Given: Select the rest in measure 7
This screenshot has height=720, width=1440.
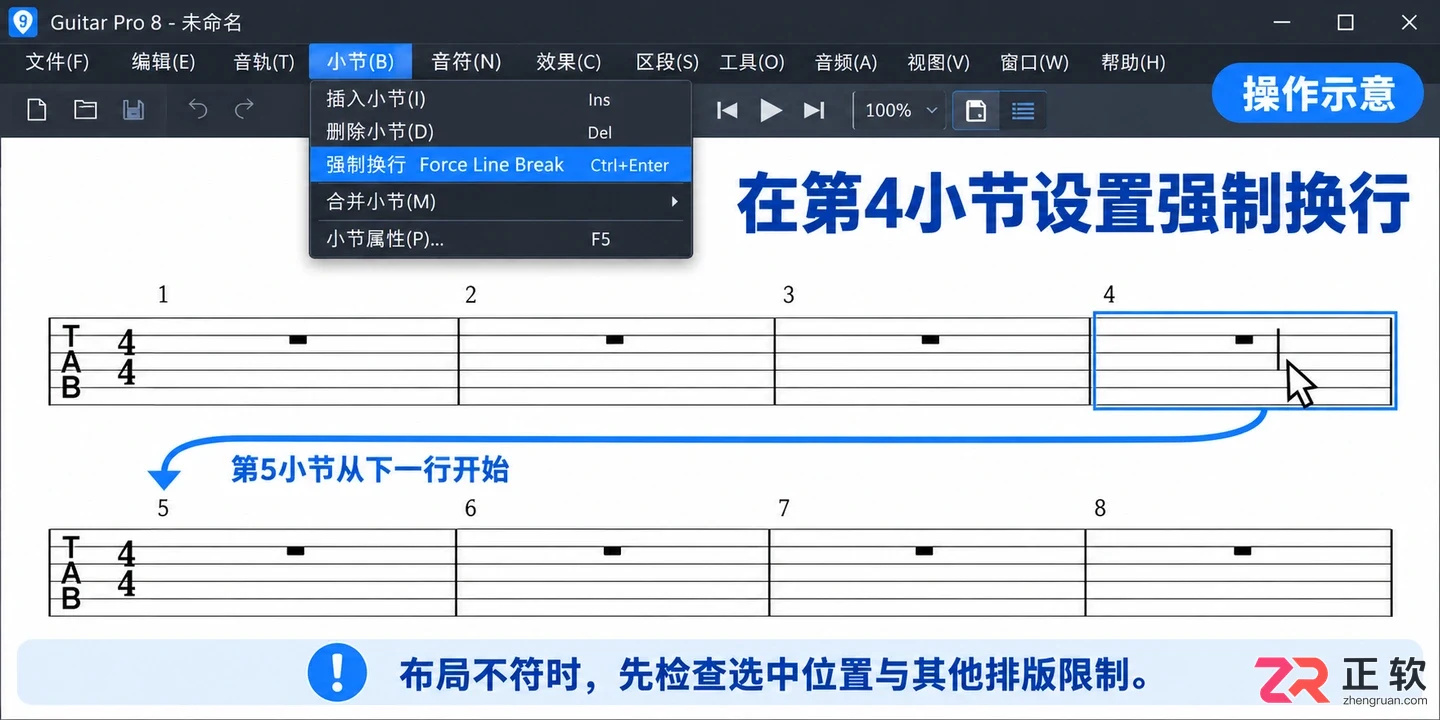Looking at the screenshot, I should [x=925, y=551].
